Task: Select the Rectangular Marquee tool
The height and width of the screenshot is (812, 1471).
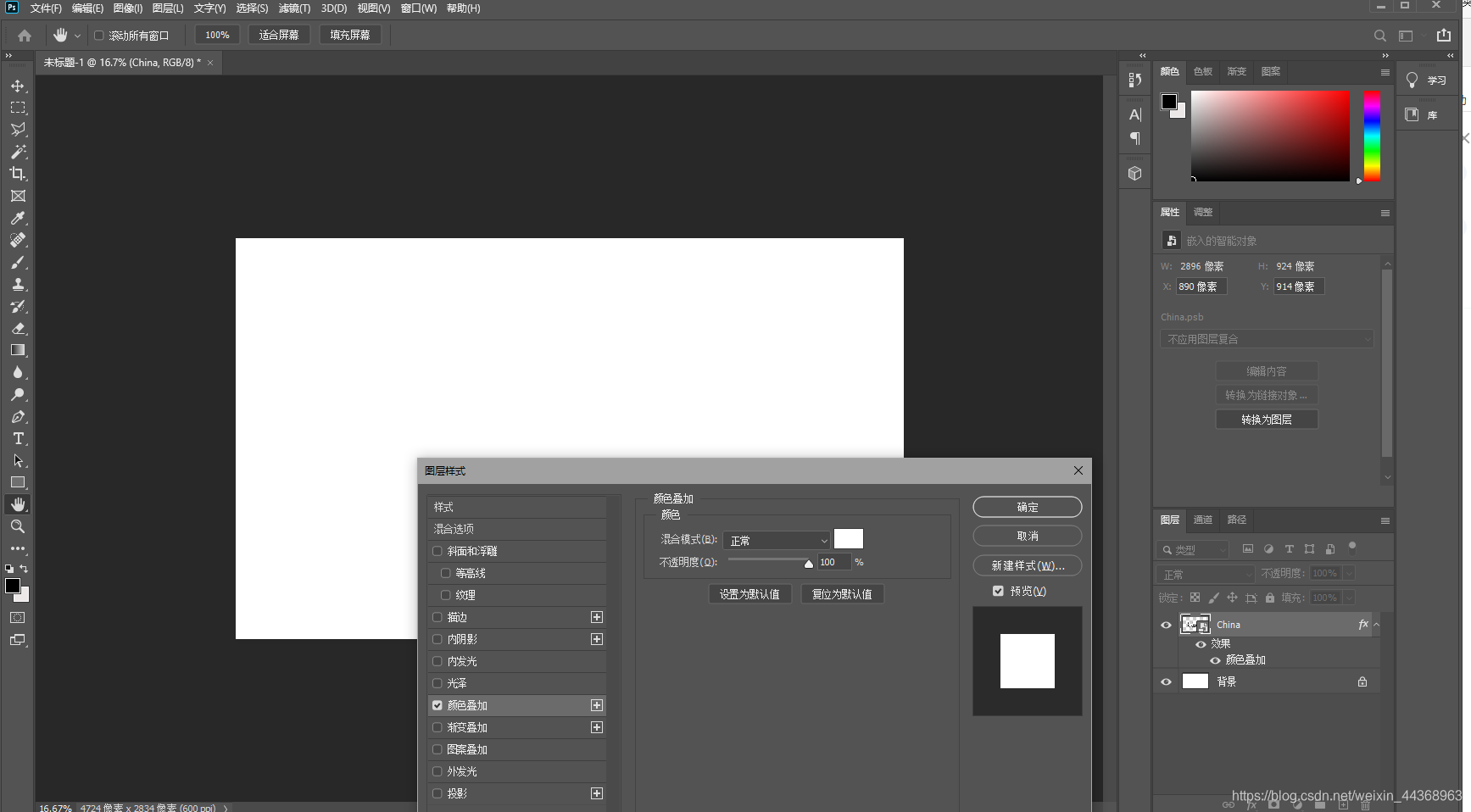Action: coord(18,108)
